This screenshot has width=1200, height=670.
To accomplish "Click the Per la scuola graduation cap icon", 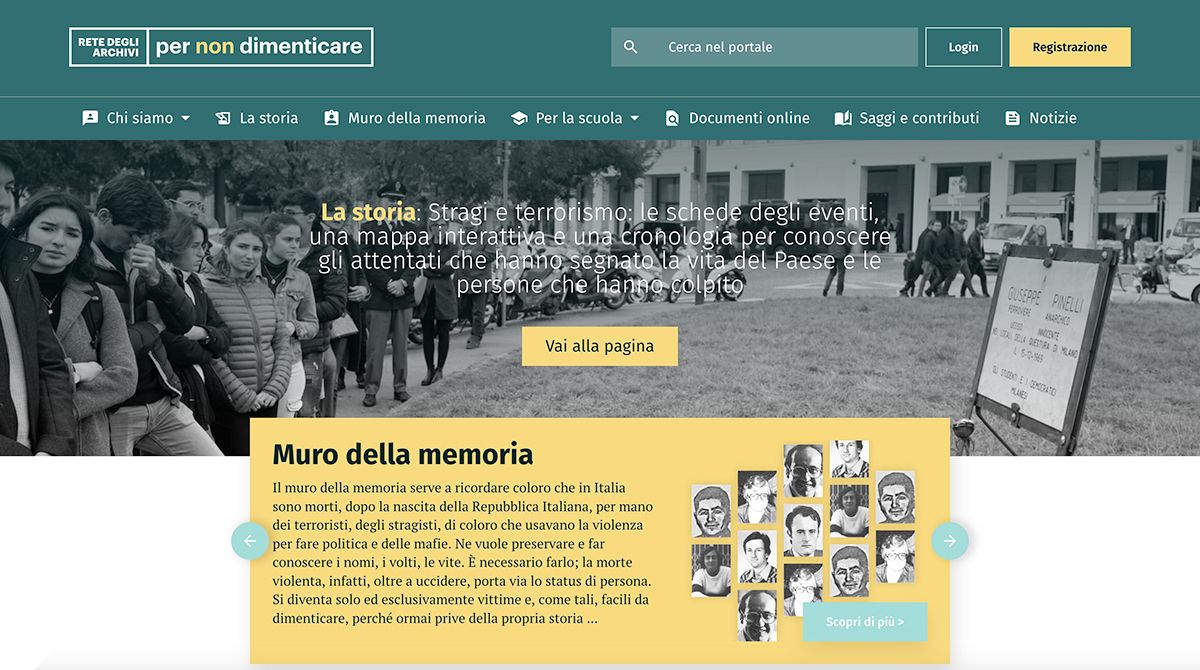I will (519, 118).
